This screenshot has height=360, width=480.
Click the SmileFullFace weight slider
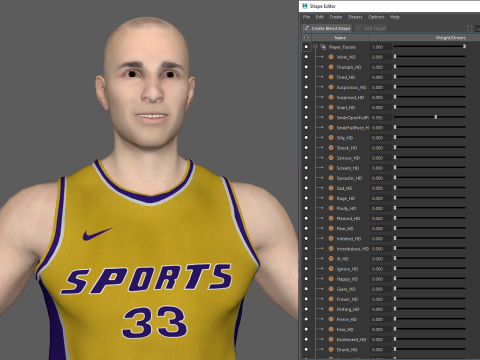[429, 127]
